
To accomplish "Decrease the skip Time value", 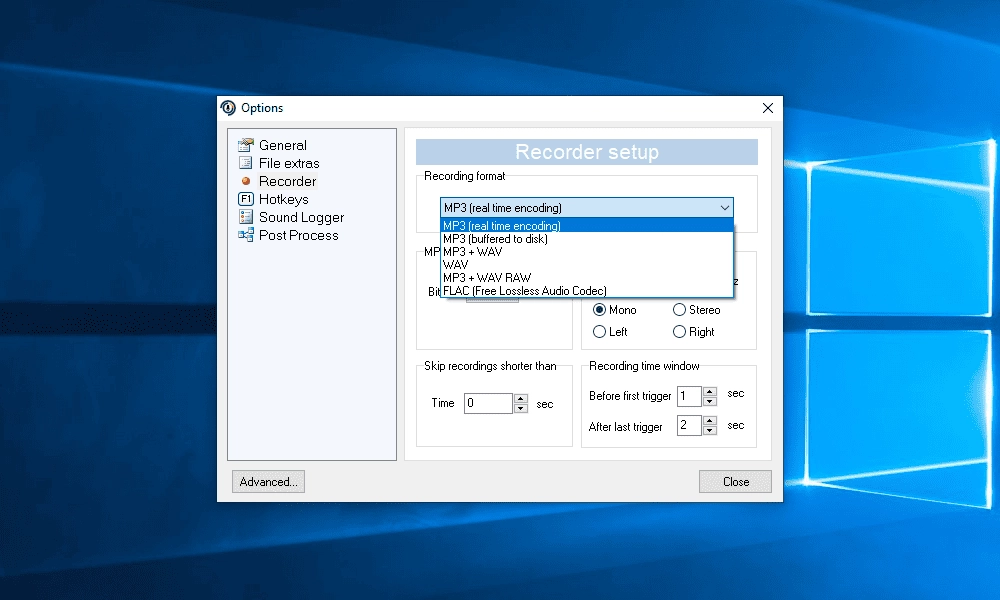I will [521, 408].
